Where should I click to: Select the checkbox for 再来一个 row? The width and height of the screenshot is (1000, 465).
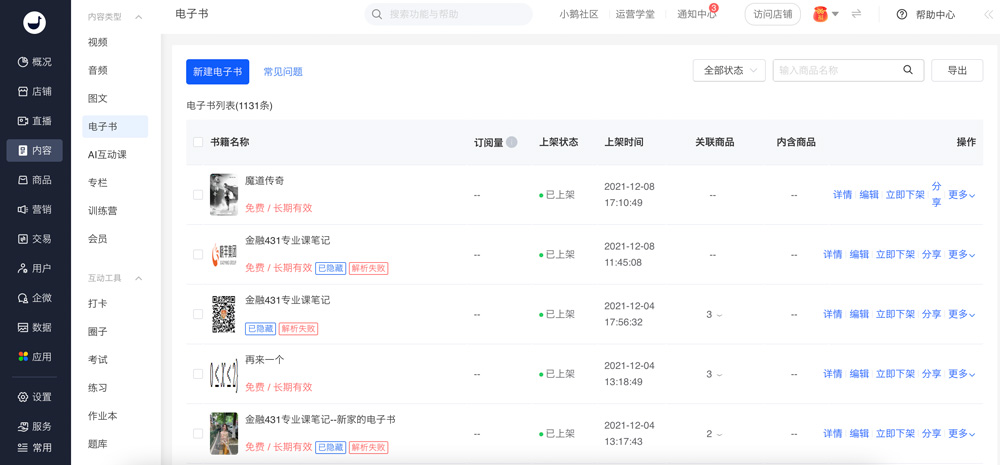[x=198, y=374]
